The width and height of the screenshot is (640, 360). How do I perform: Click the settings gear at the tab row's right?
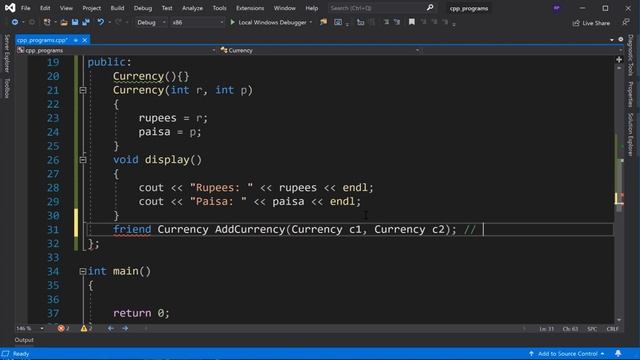pyautogui.click(x=620, y=40)
